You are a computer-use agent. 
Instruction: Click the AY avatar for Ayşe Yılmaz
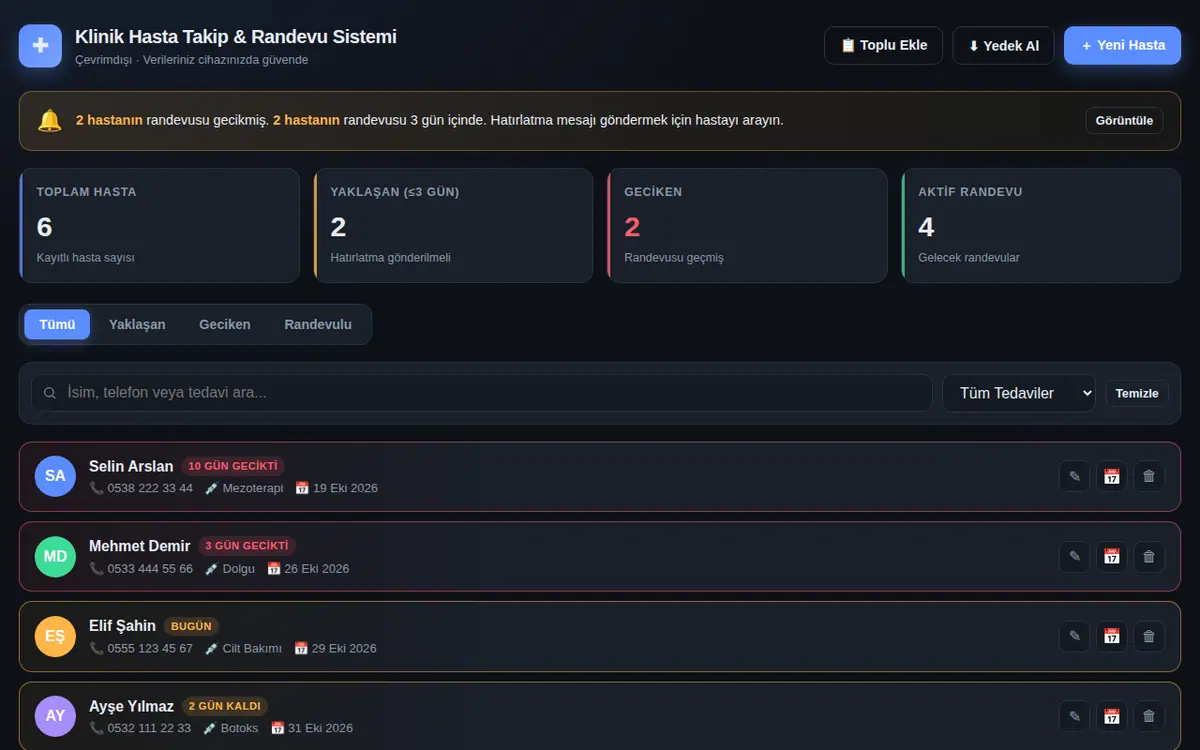click(55, 716)
